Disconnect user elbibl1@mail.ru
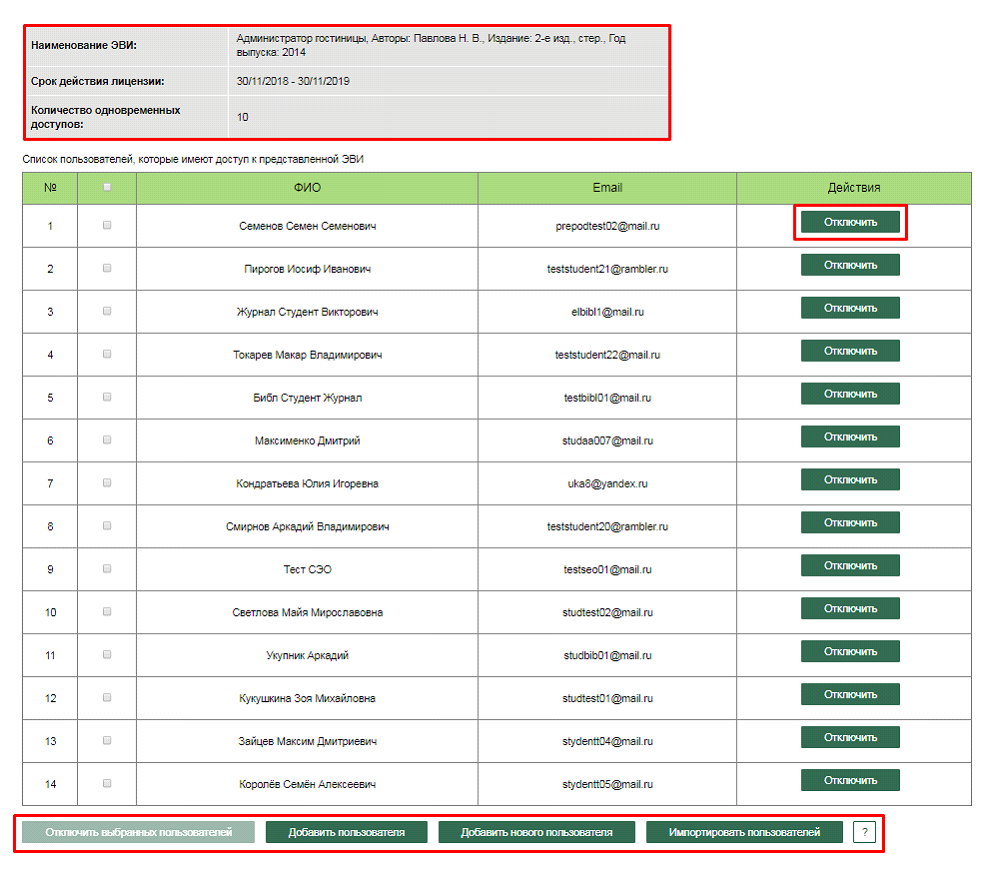This screenshot has width=991, height=872. 850,308
